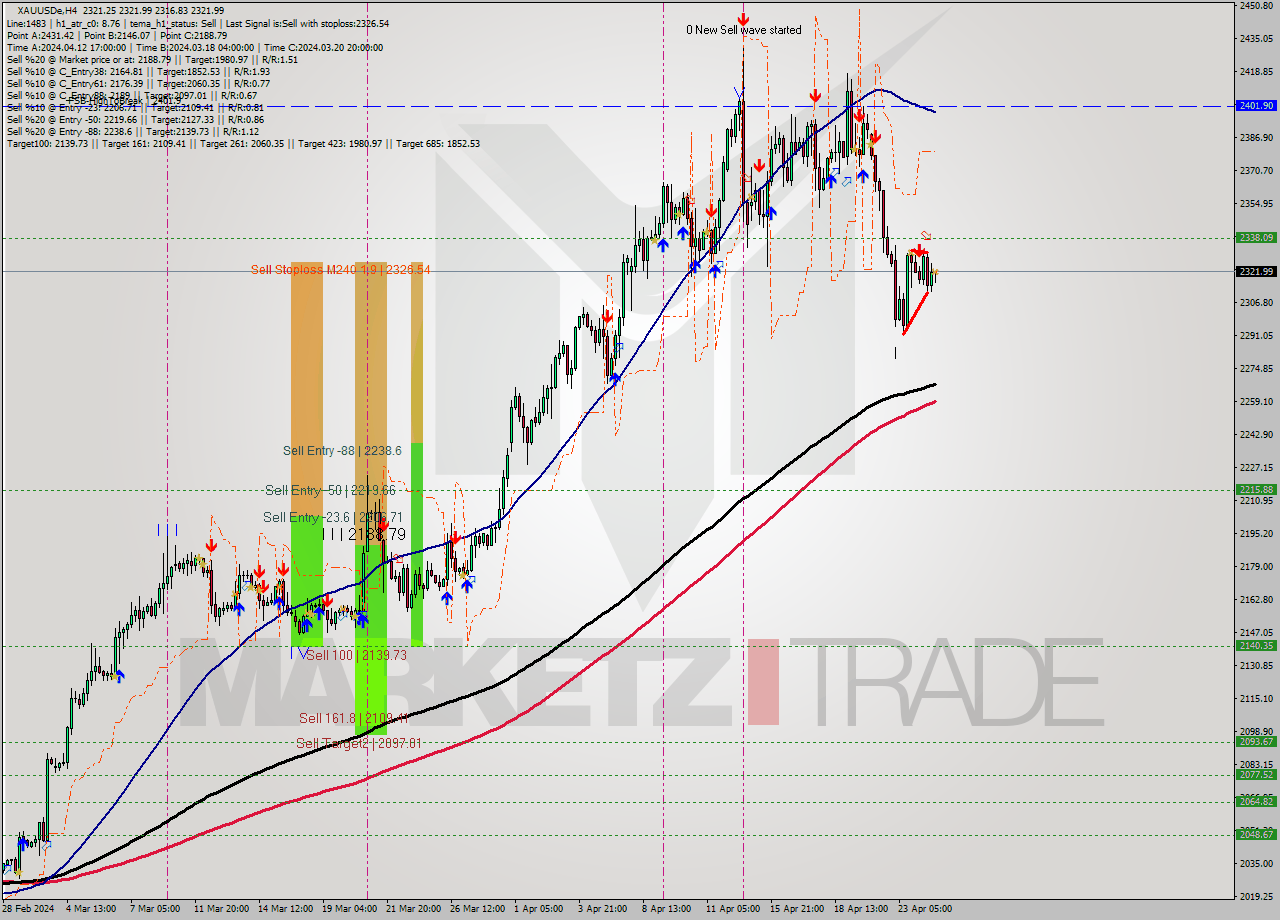Click the 2274.90 price axis value
Screen dimensions: 1280x920
pyautogui.click(x=1256, y=369)
